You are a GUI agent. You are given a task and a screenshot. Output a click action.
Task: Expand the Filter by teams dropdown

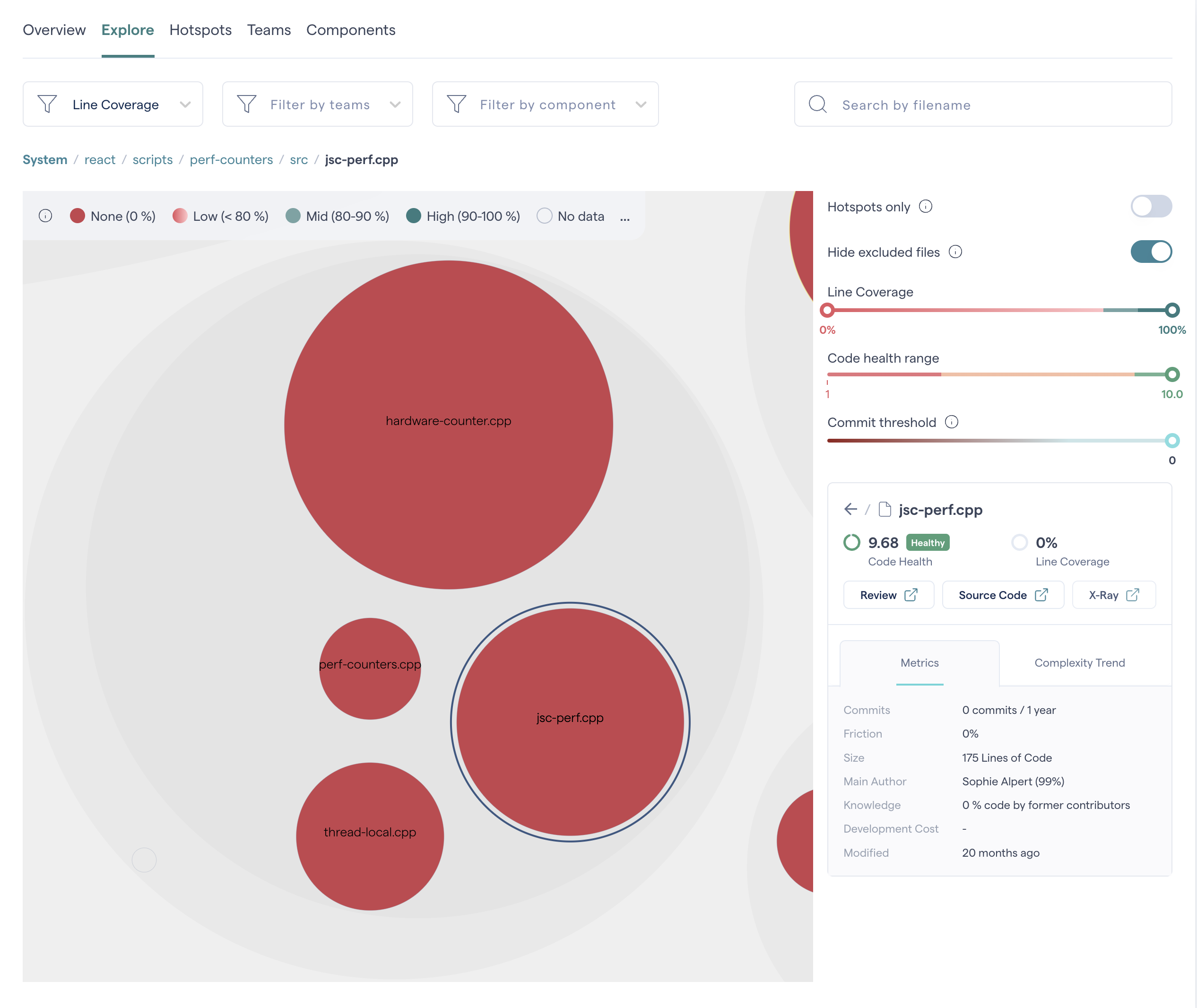pos(318,104)
